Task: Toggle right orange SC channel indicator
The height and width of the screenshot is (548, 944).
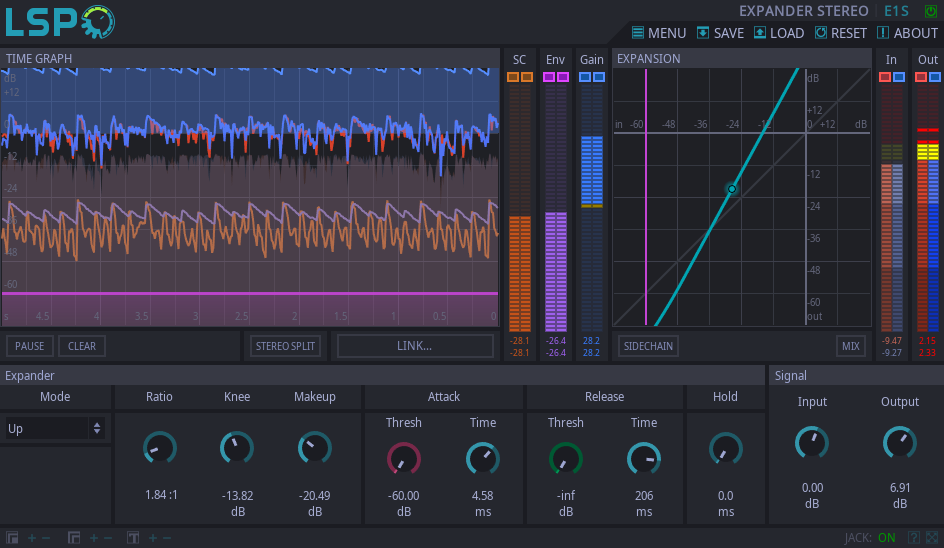Action: (x=527, y=77)
